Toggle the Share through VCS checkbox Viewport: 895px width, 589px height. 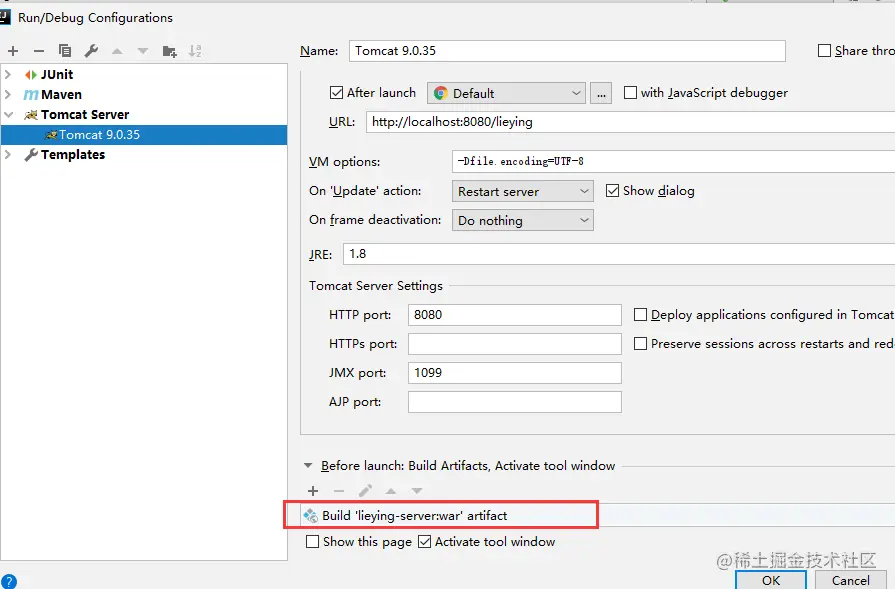coord(824,51)
